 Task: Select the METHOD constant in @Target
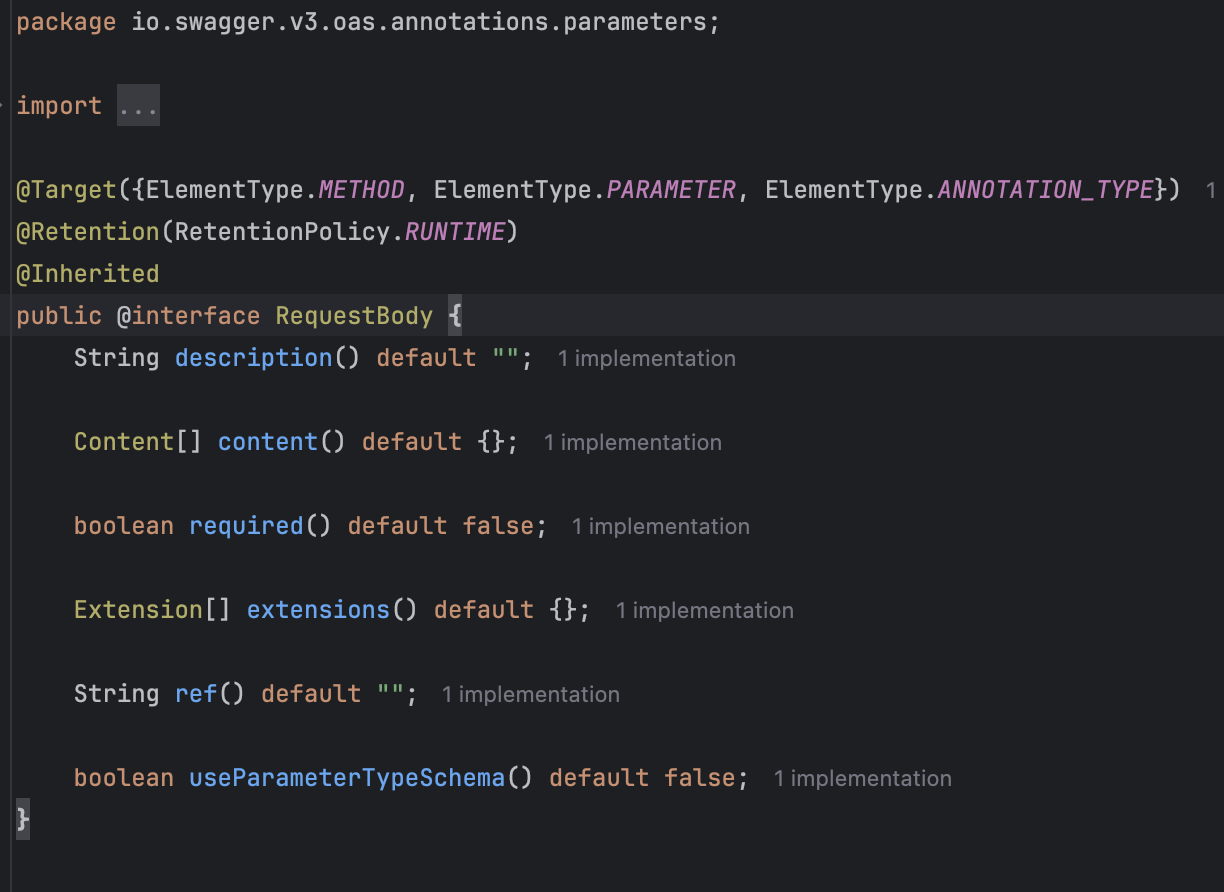[x=362, y=190]
